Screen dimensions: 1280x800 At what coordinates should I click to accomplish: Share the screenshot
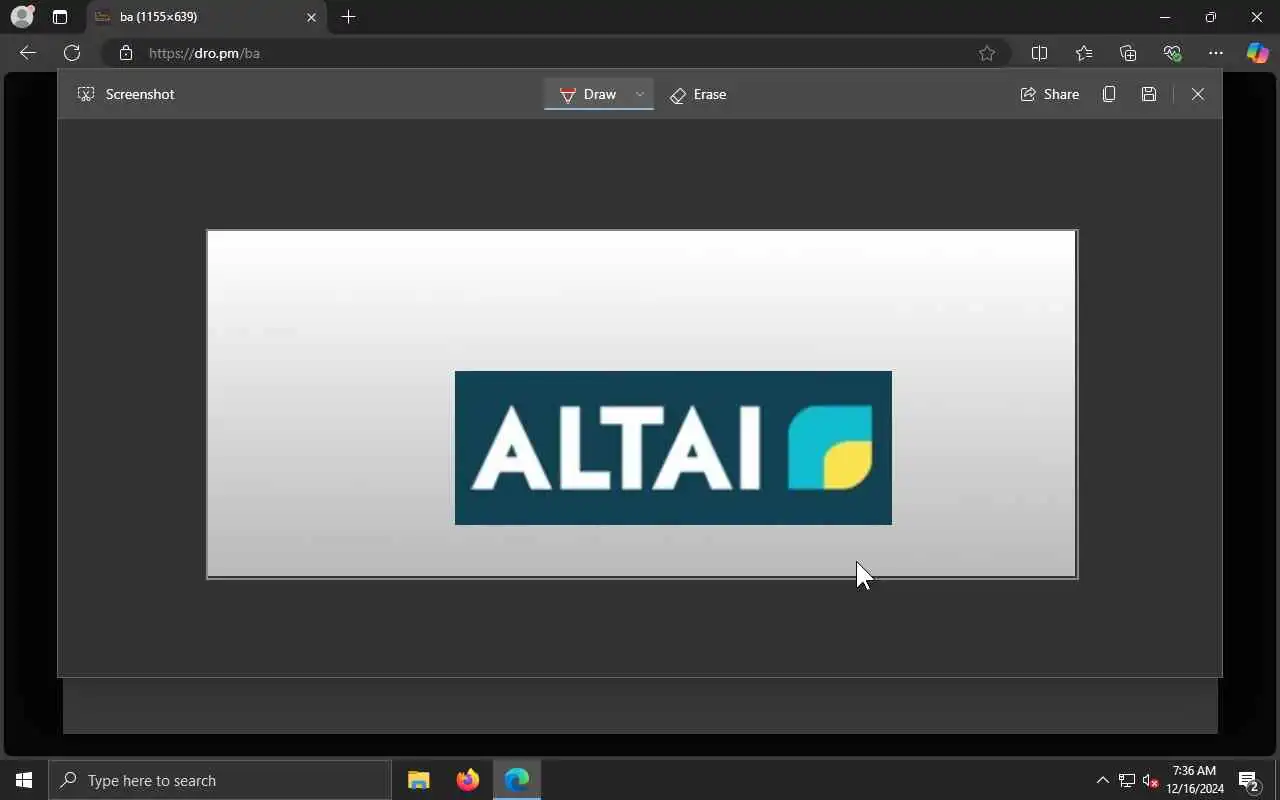(1049, 94)
